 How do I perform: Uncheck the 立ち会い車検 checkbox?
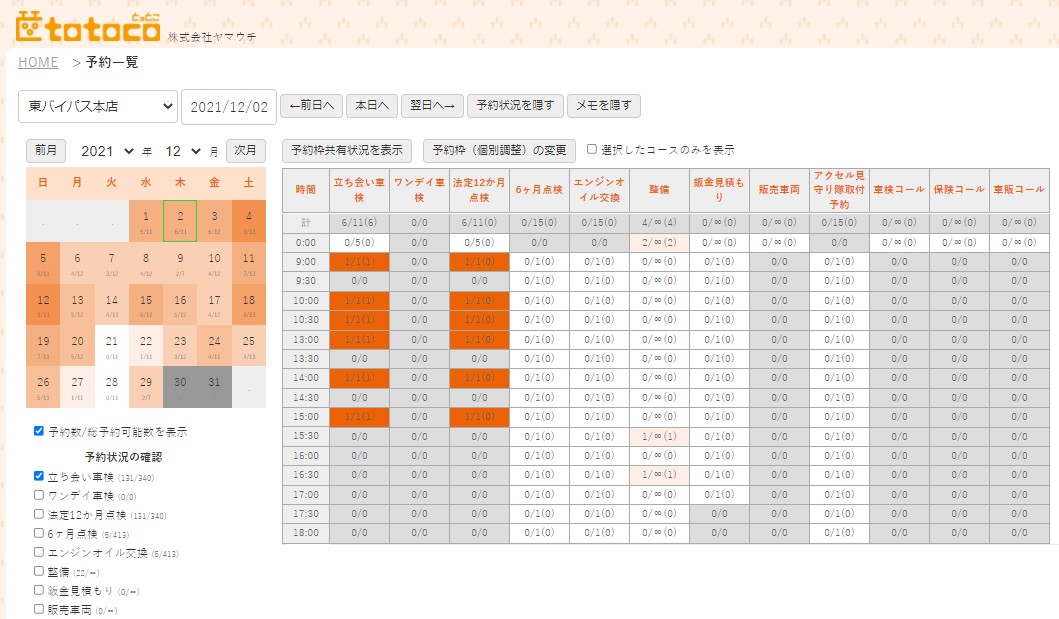(39, 477)
